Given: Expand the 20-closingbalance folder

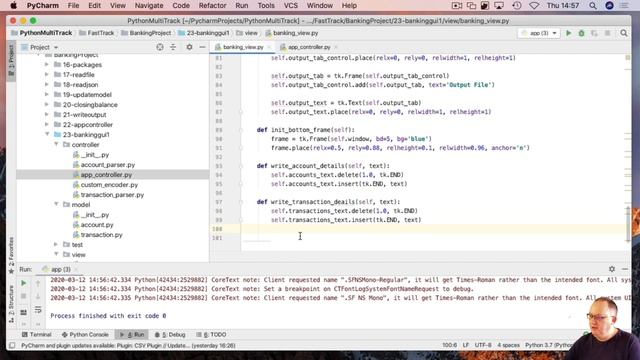Looking at the screenshot, I should pos(47,104).
